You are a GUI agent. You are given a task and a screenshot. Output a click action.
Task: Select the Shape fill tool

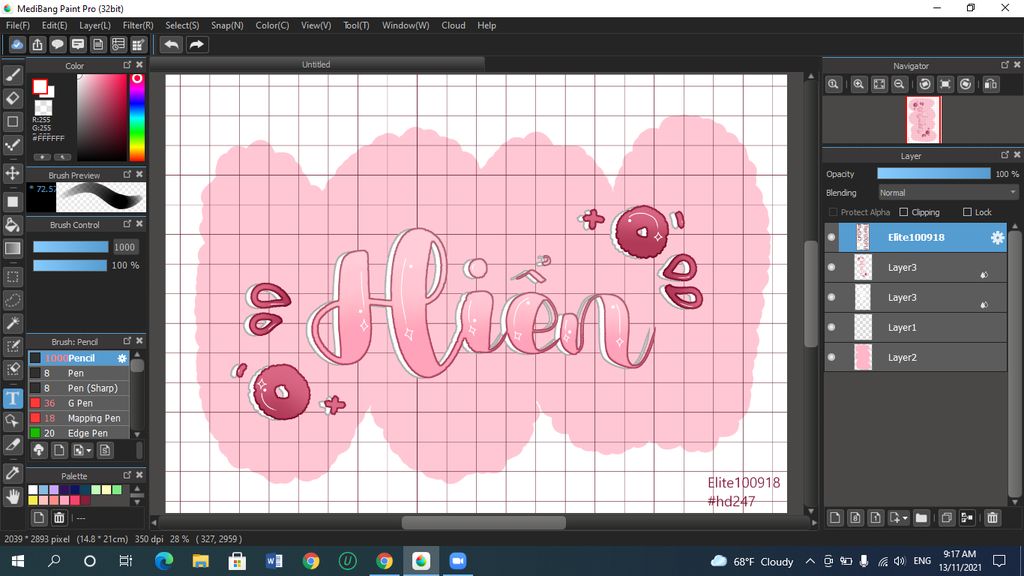(x=12, y=202)
